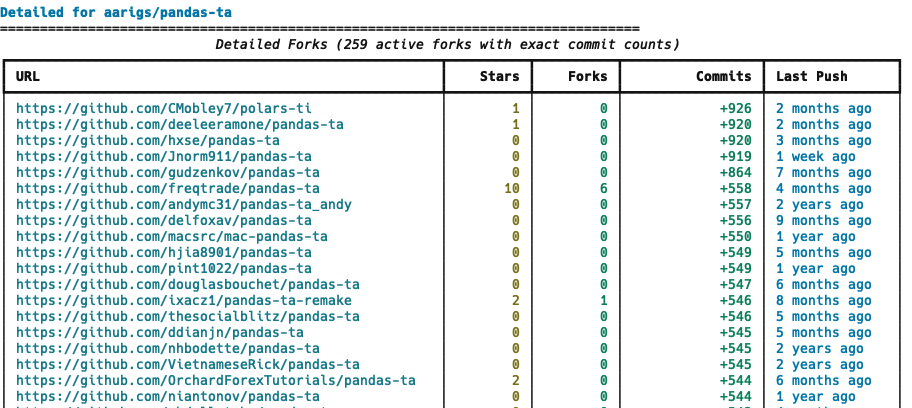Select the +558 commits value
This screenshot has height=408, width=912.
(x=735, y=189)
